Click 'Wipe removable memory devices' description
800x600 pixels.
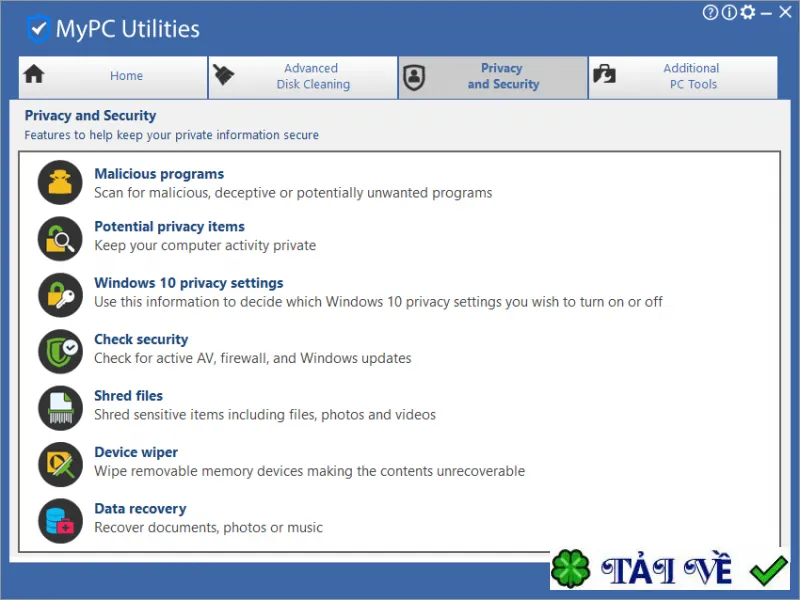pos(310,471)
